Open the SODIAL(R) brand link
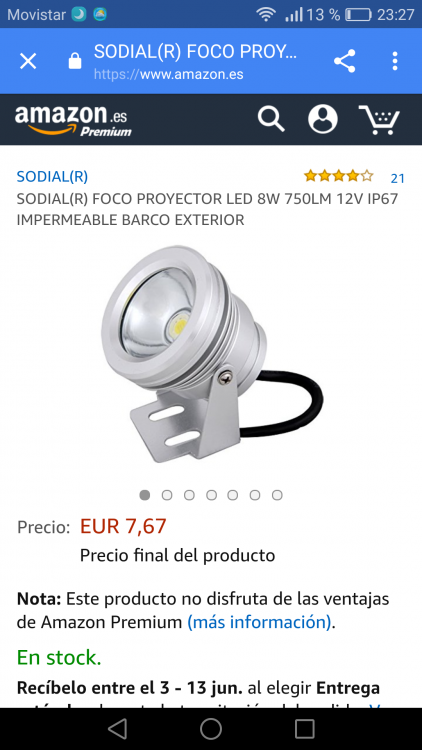This screenshot has height=750, width=422. tap(52, 176)
